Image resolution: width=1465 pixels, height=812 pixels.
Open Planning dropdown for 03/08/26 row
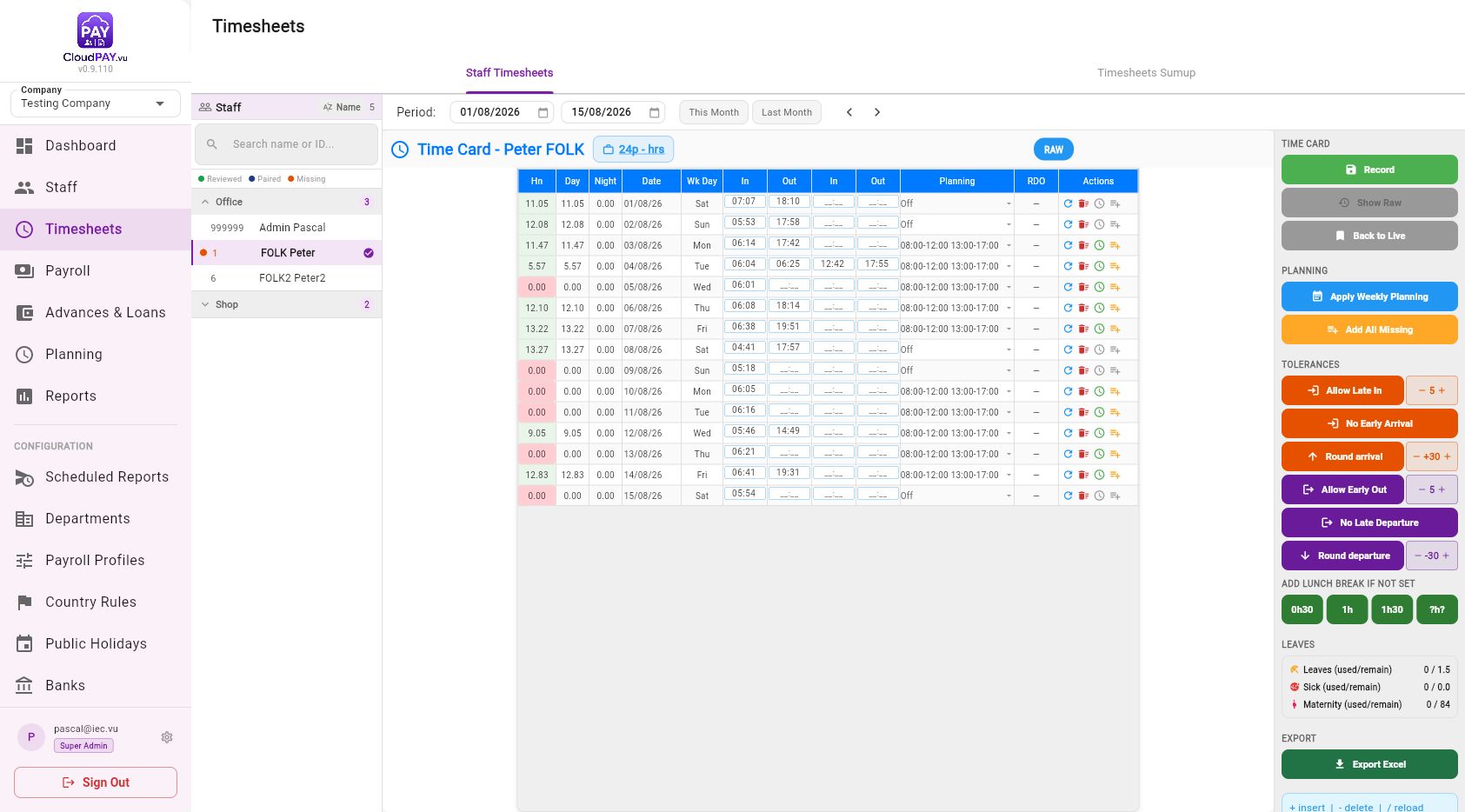(x=956, y=245)
